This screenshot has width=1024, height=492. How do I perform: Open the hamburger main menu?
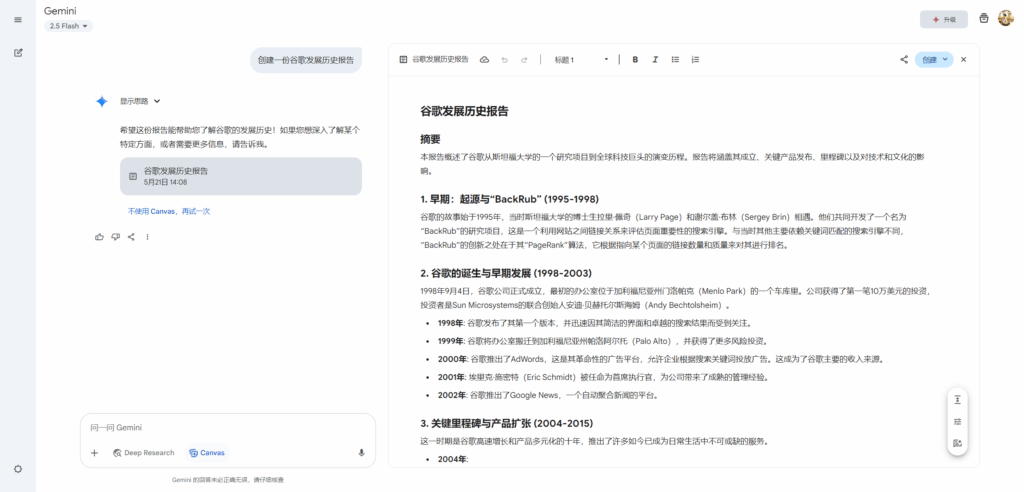click(18, 20)
